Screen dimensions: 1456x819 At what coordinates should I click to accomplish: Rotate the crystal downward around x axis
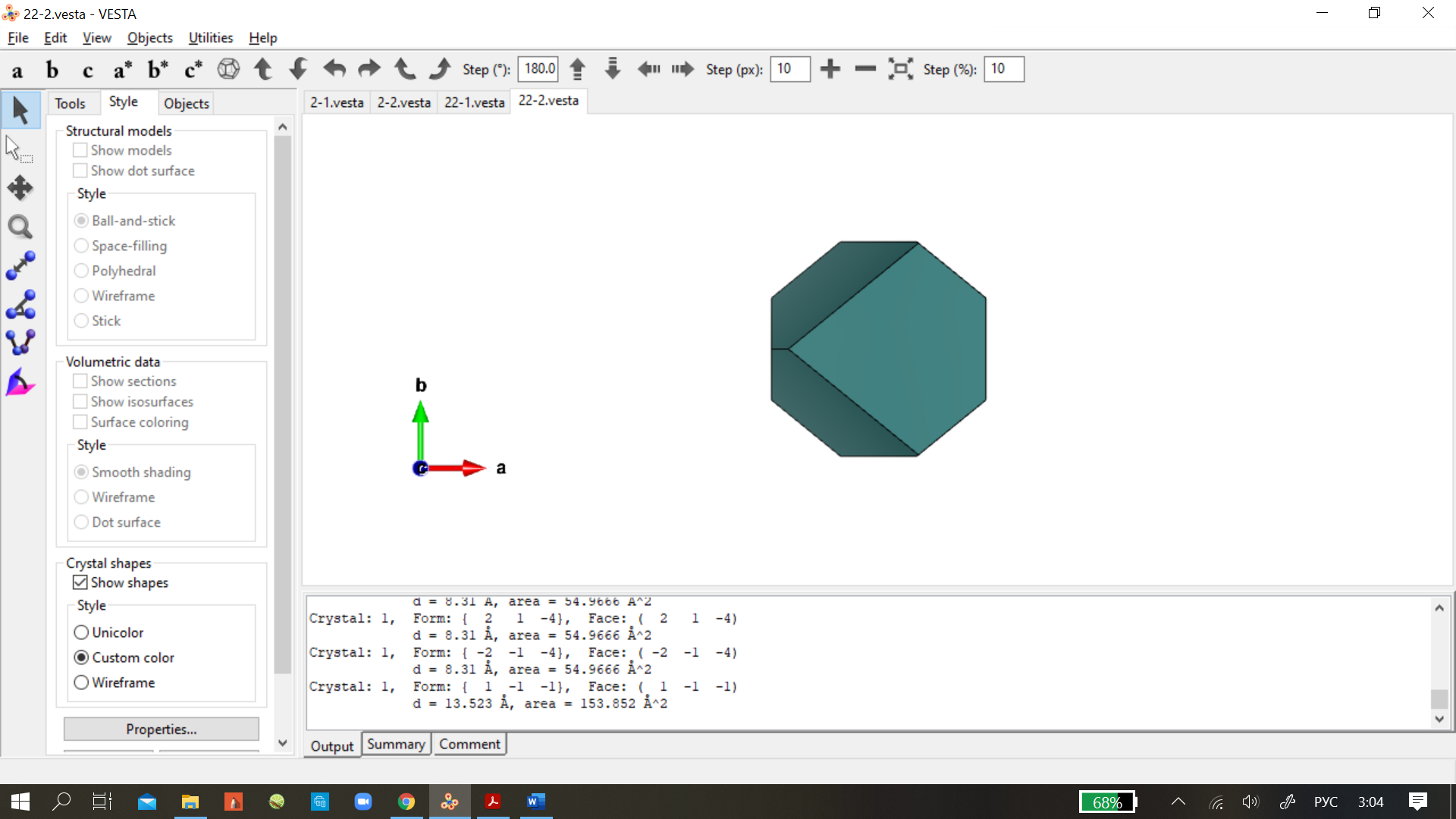tap(299, 69)
